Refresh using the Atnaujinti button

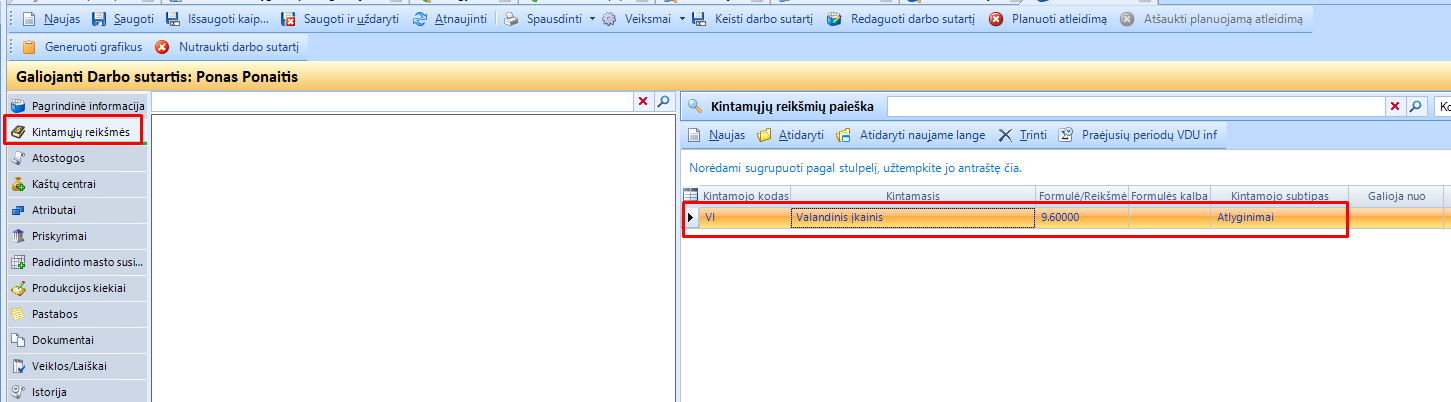point(451,19)
